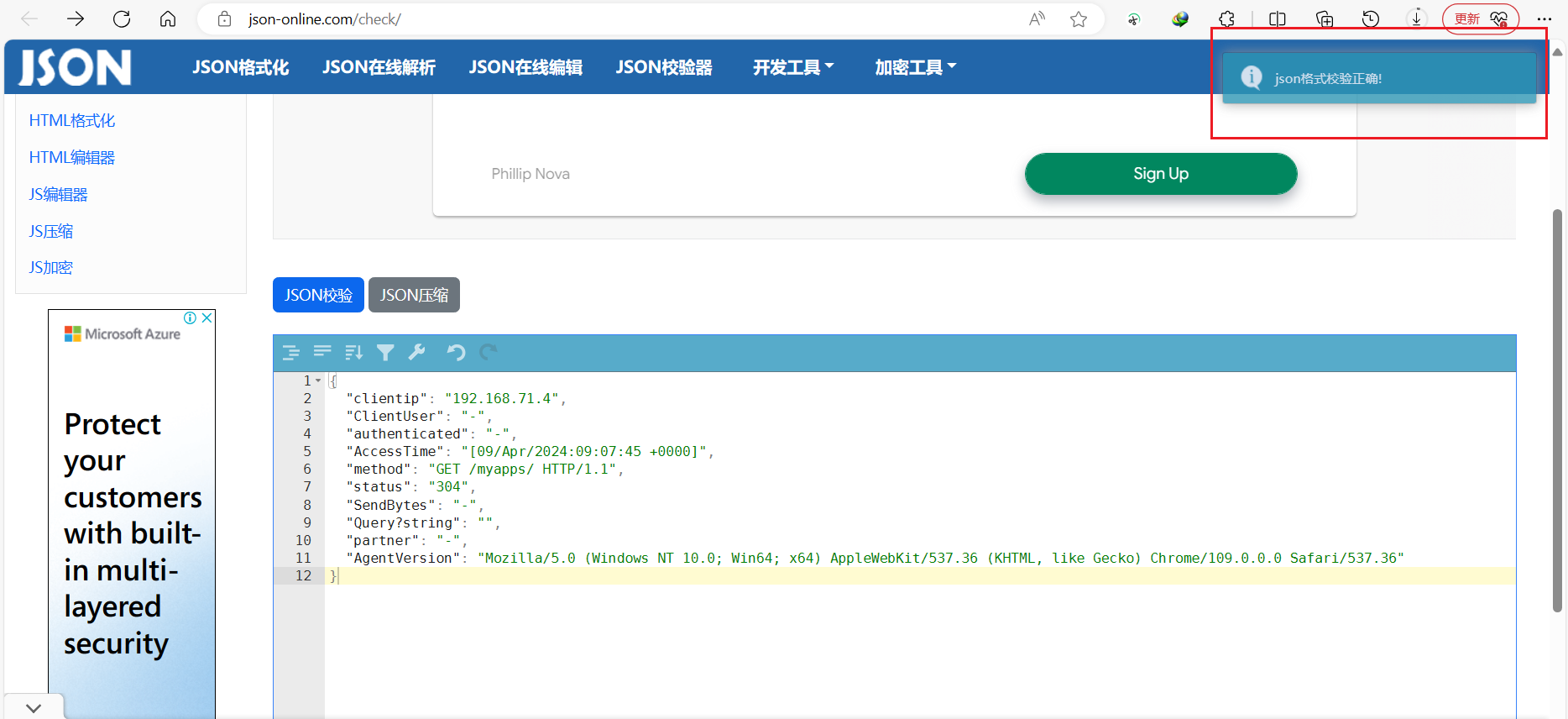1568x719 pixels.
Task: Click the redo icon in editor toolbar
Action: [489, 352]
